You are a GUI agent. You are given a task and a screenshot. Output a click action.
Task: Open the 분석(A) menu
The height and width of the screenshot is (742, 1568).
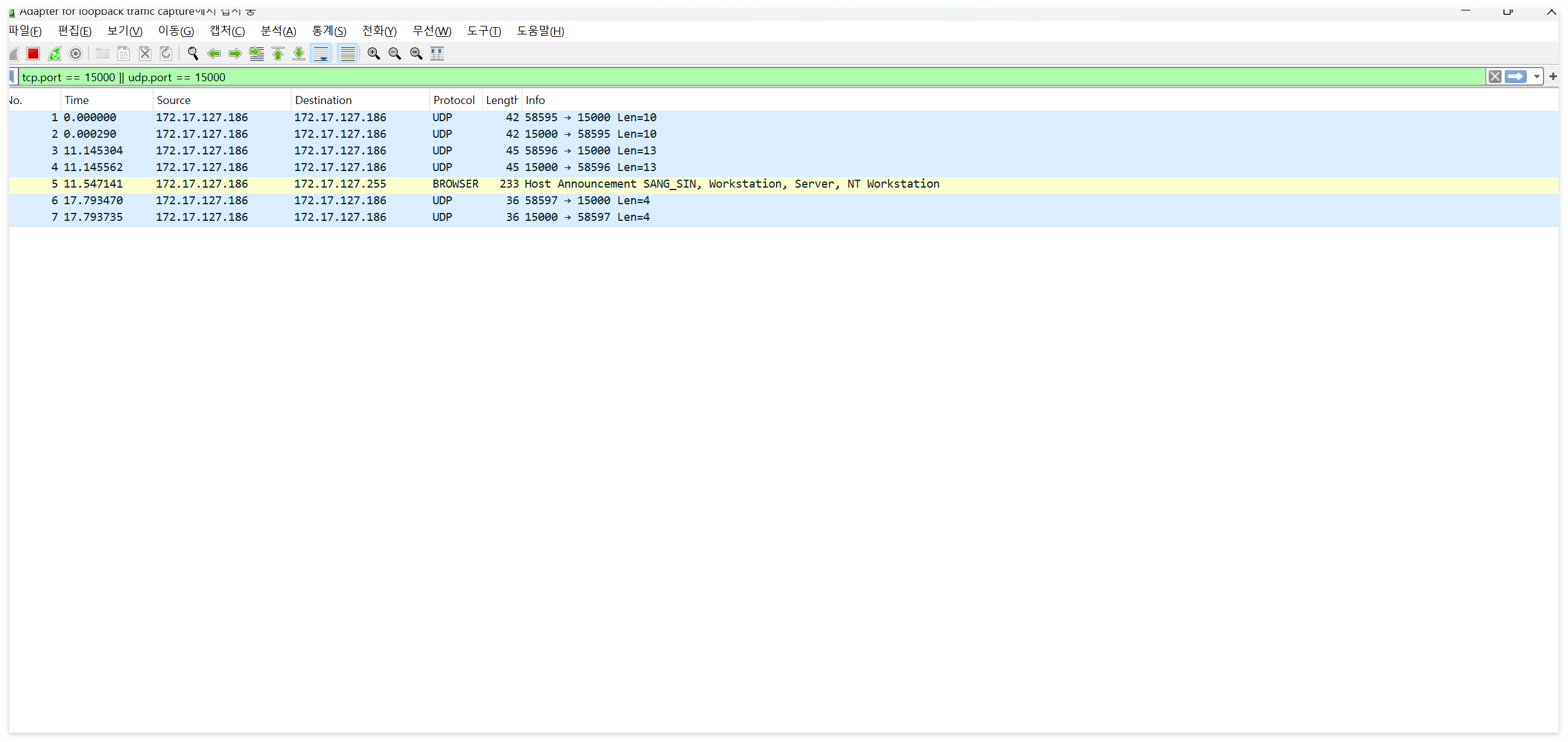(x=278, y=31)
